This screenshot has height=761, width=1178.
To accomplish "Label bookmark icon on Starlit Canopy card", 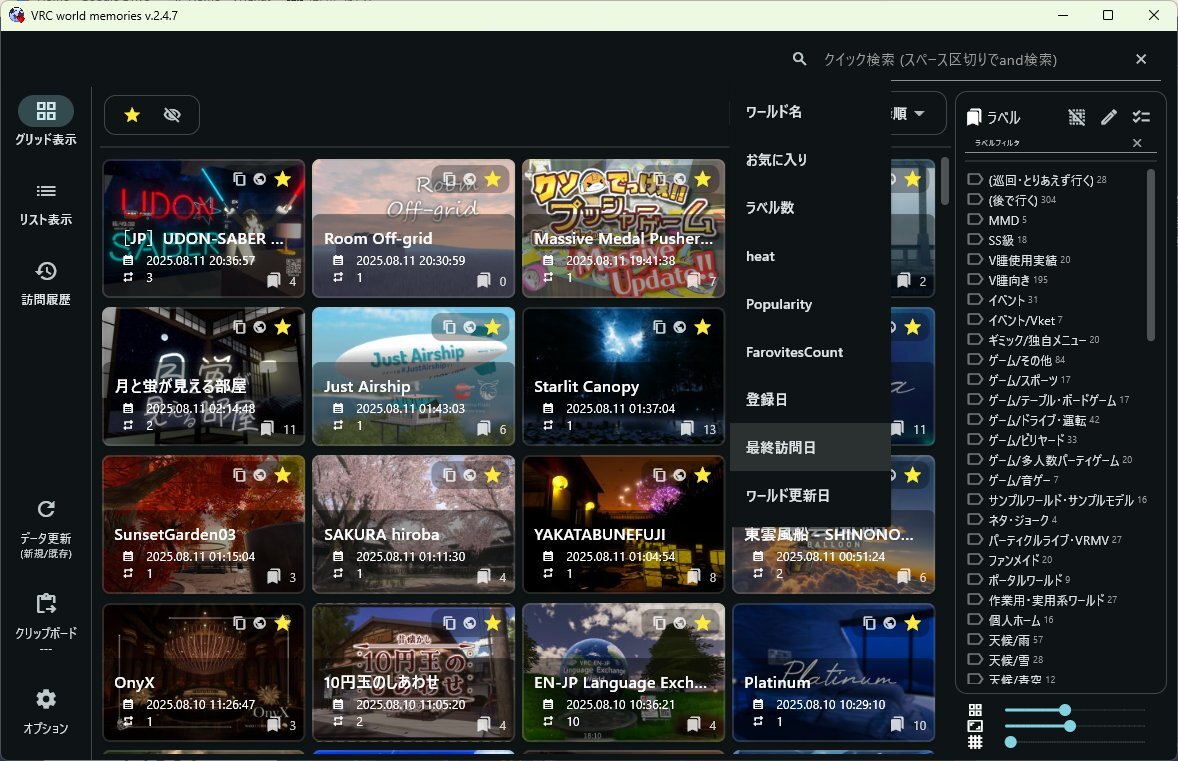I will [687, 428].
